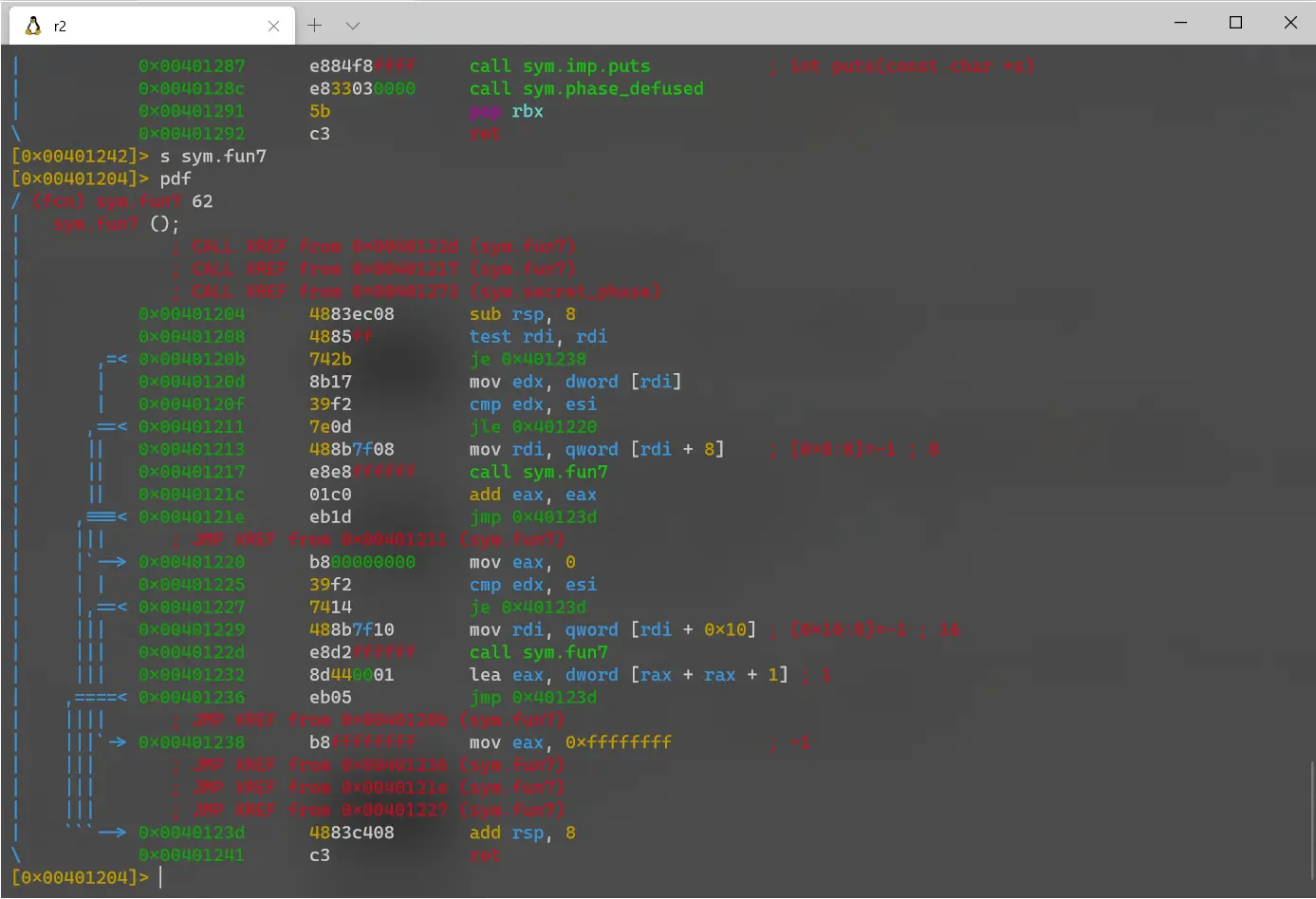Click address 0x0040128c
This screenshot has width=1316, height=899.
click(x=192, y=88)
